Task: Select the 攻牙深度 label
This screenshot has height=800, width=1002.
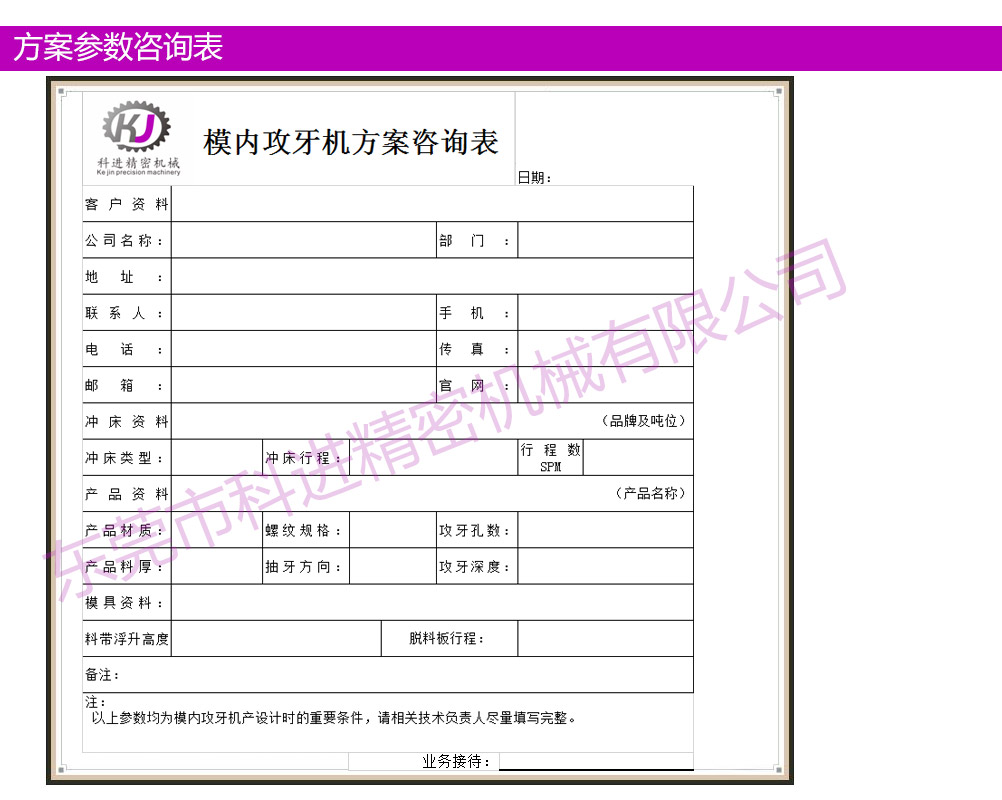Action: coord(474,567)
